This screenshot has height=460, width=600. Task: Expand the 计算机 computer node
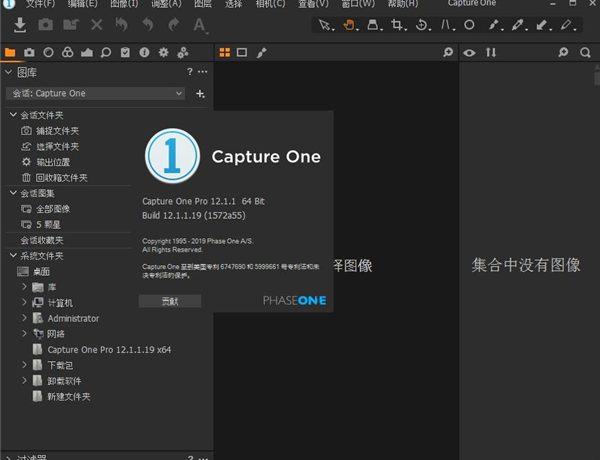tap(24, 302)
